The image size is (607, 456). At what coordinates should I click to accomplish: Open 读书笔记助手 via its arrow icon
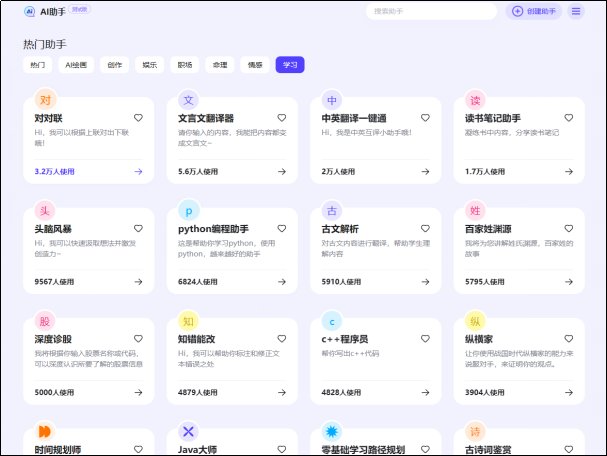(x=569, y=171)
